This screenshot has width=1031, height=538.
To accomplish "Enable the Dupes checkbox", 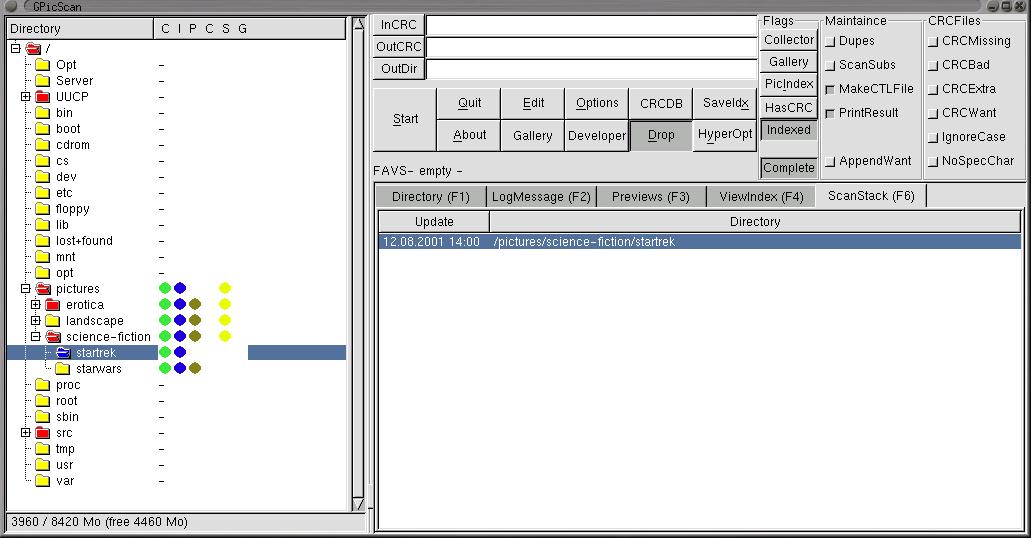I will pos(830,41).
